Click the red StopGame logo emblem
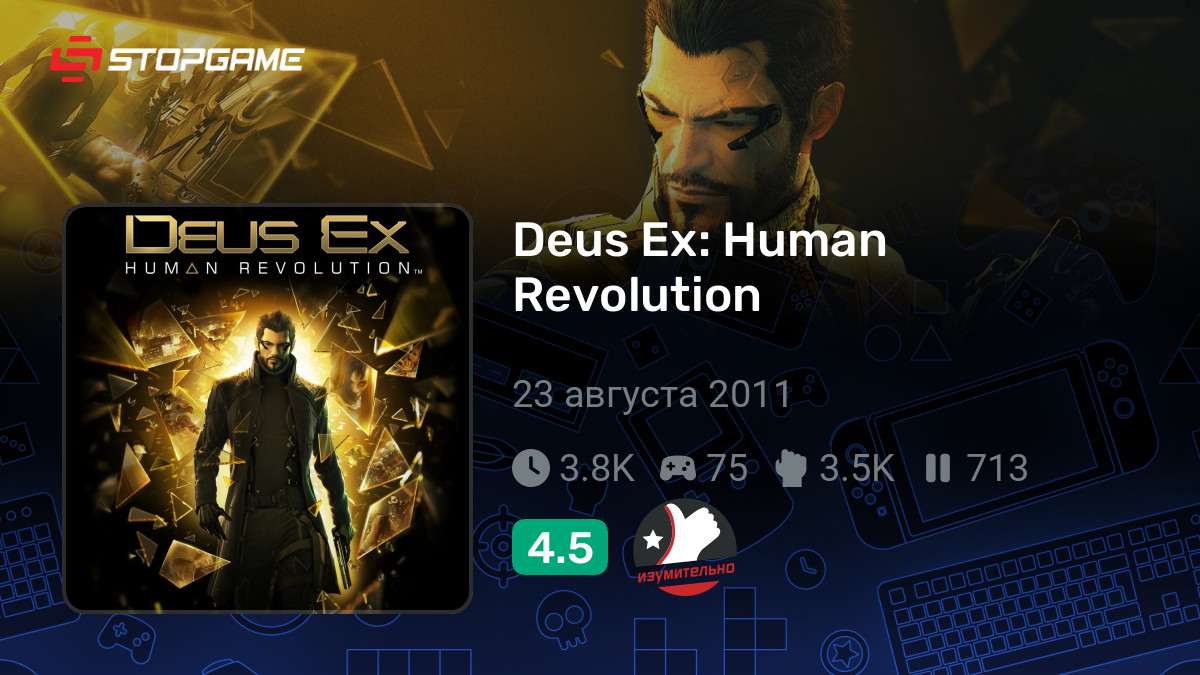Viewport: 1200px width, 675px height. tap(75, 59)
